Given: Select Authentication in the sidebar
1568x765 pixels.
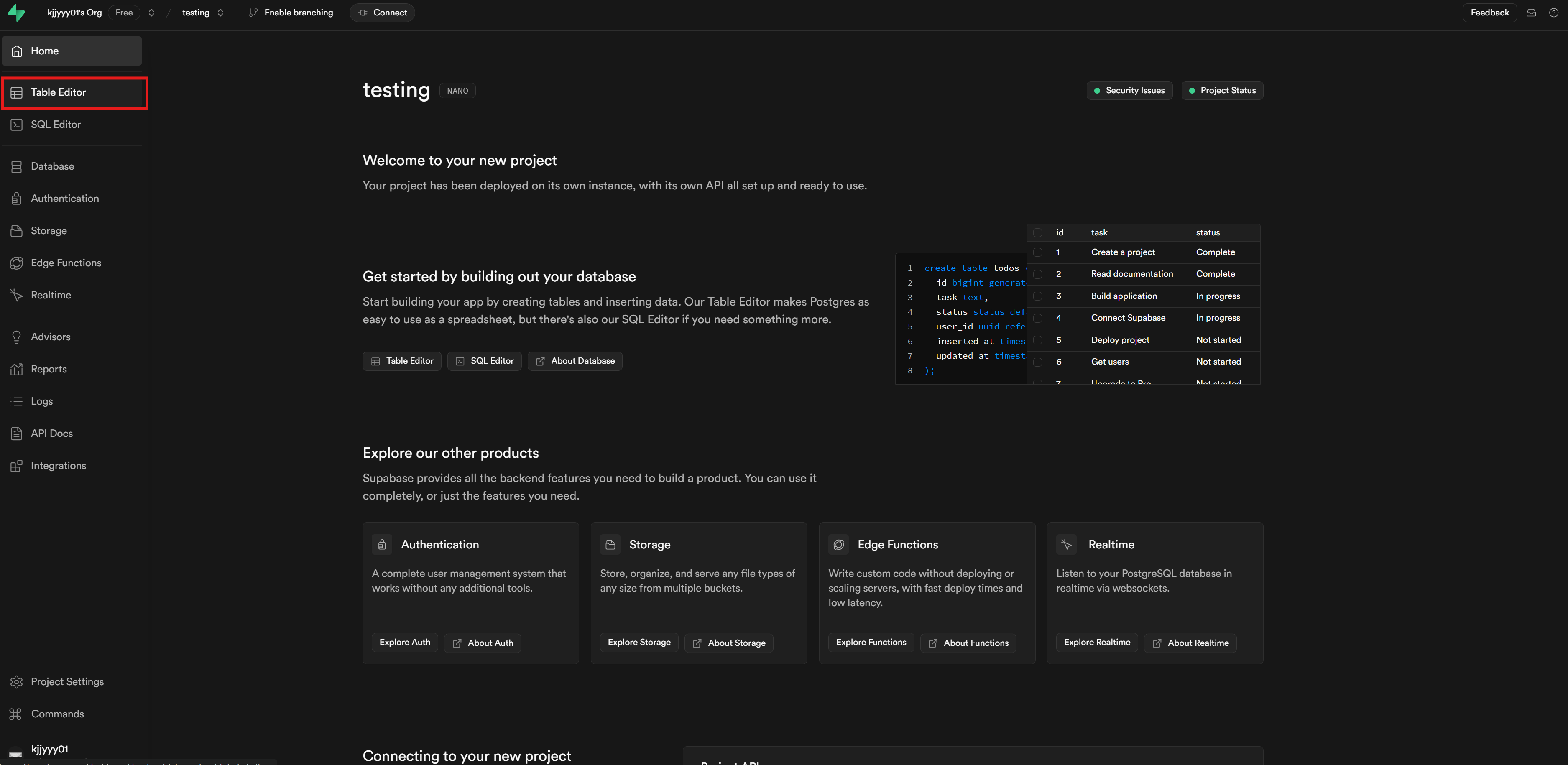Looking at the screenshot, I should point(64,199).
